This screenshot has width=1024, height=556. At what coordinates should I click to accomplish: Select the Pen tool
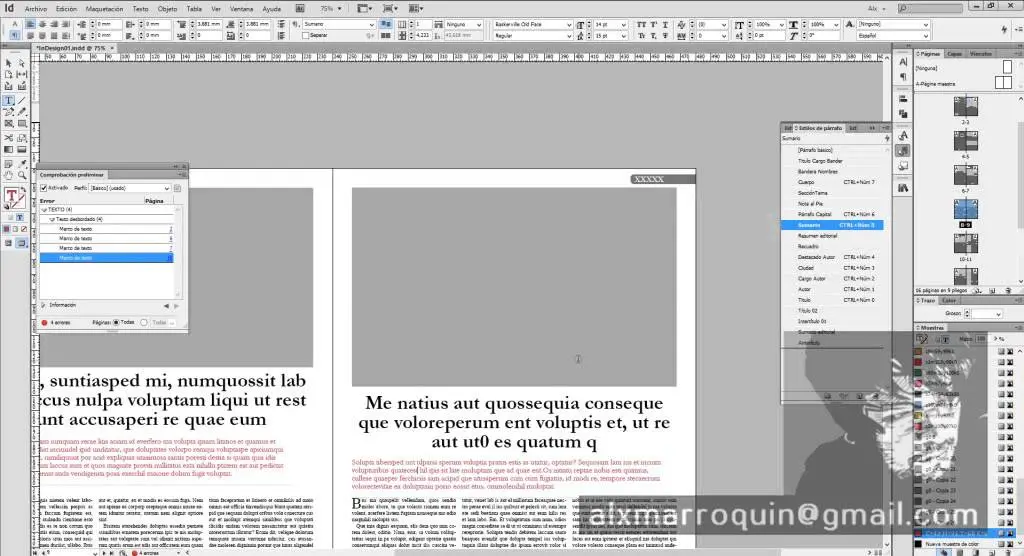(8, 112)
